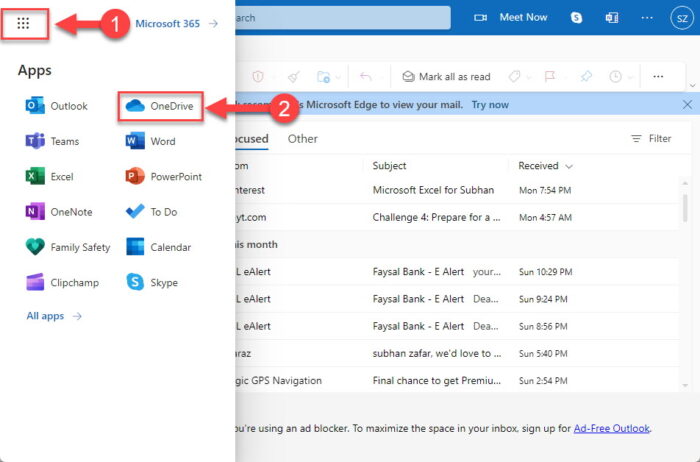
Task: Open the Final chance to get Premium email
Action: 457,381
